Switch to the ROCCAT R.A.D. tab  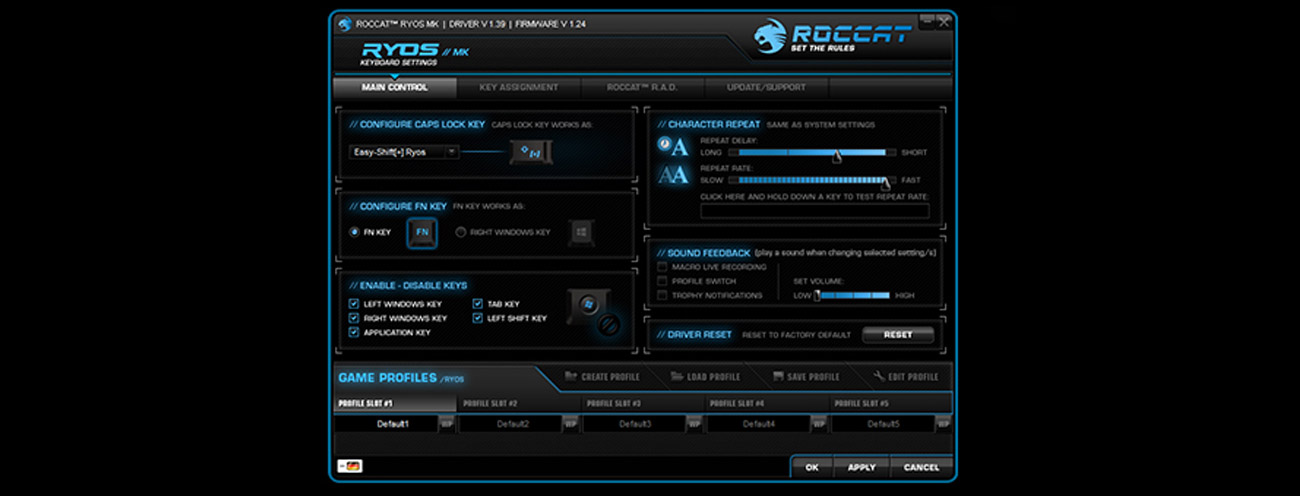[x=642, y=87]
